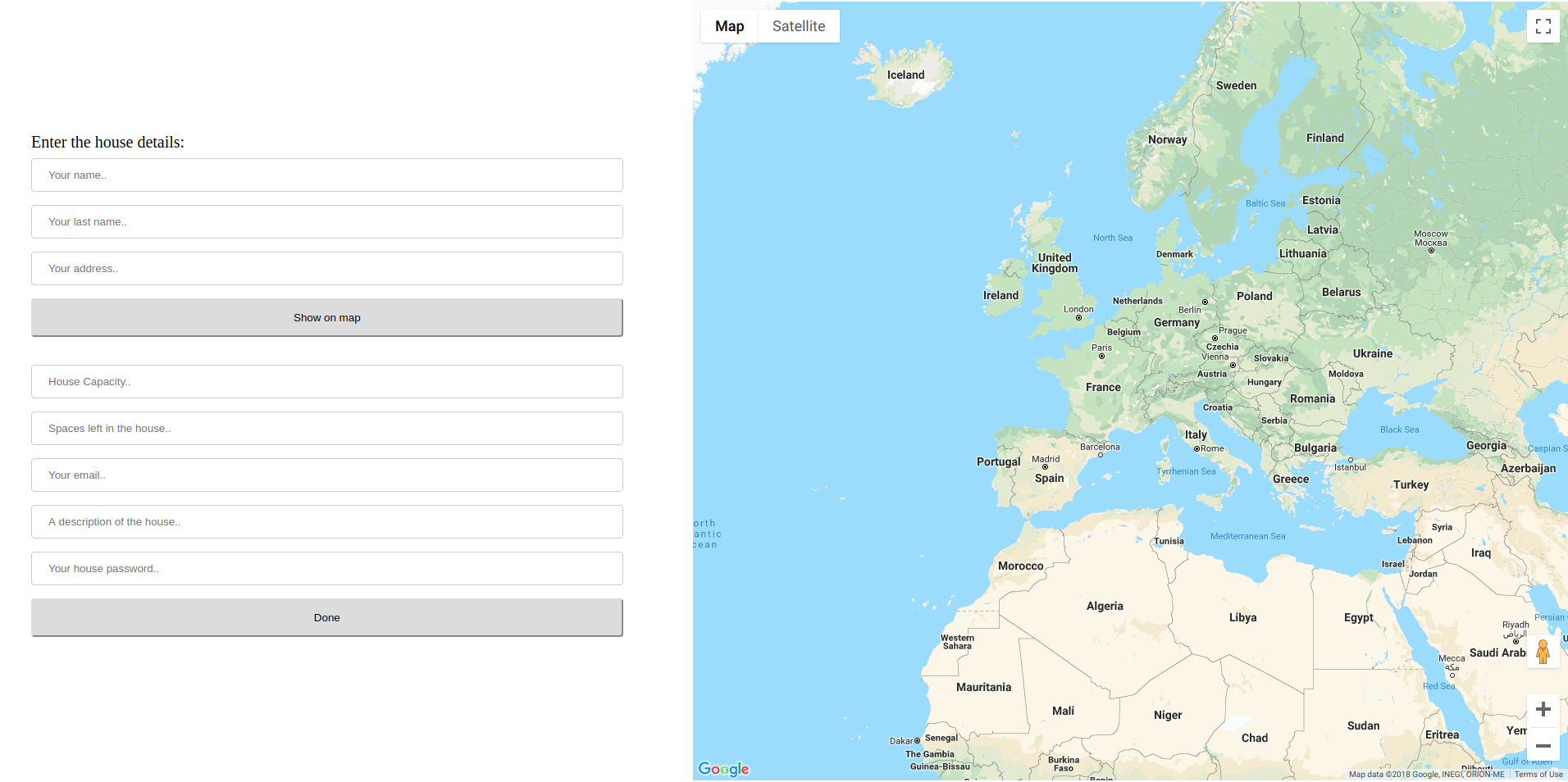Click the Street View pegman icon
Image resolution: width=1568 pixels, height=782 pixels.
tap(1543, 652)
